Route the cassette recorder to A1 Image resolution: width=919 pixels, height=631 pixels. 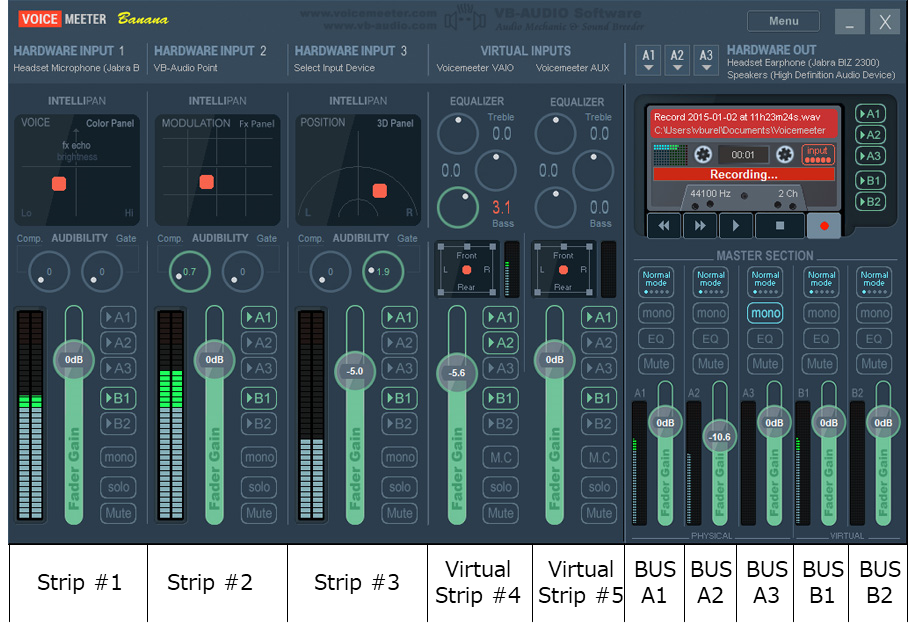click(870, 114)
